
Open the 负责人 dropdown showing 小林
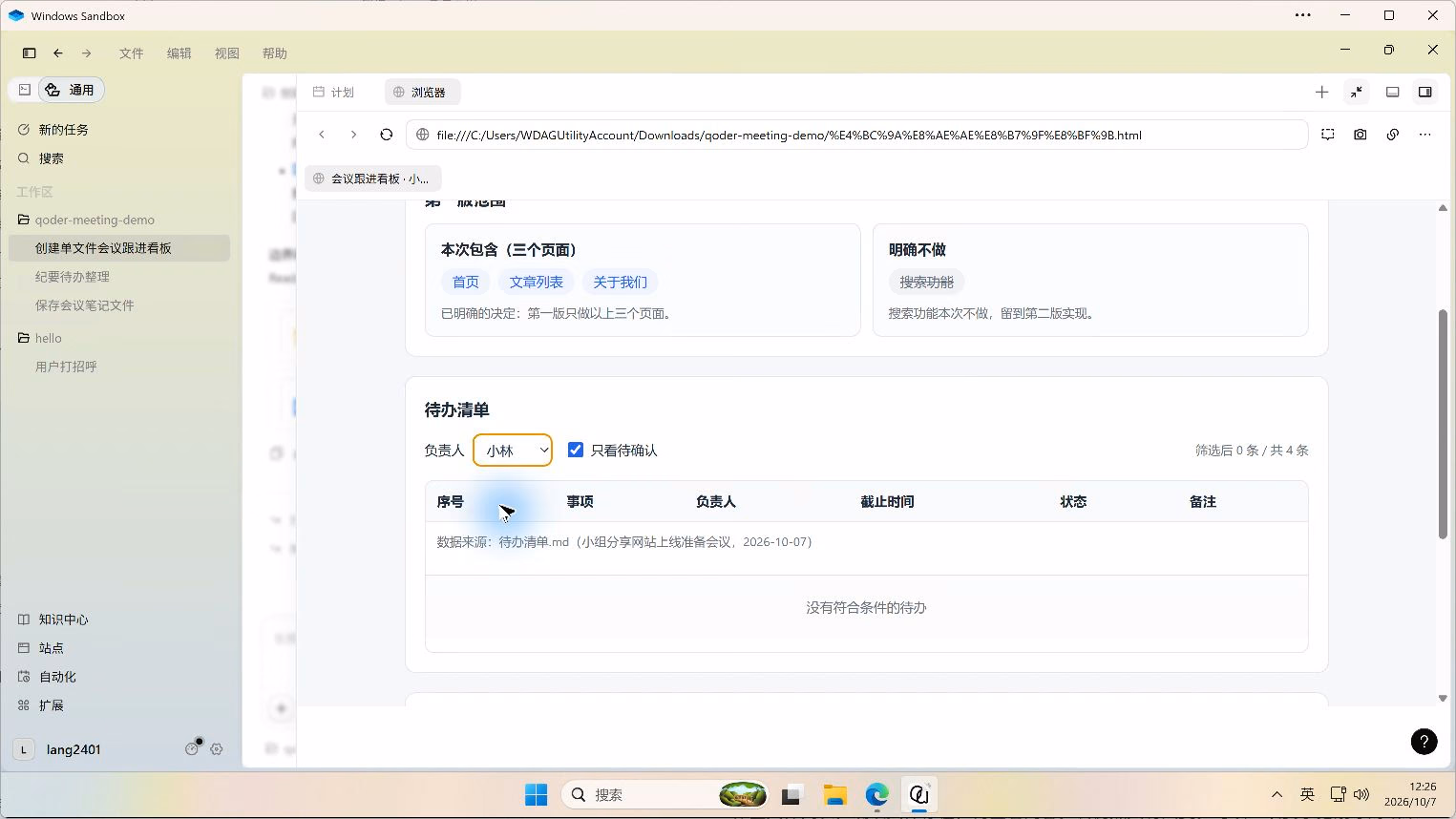(513, 451)
